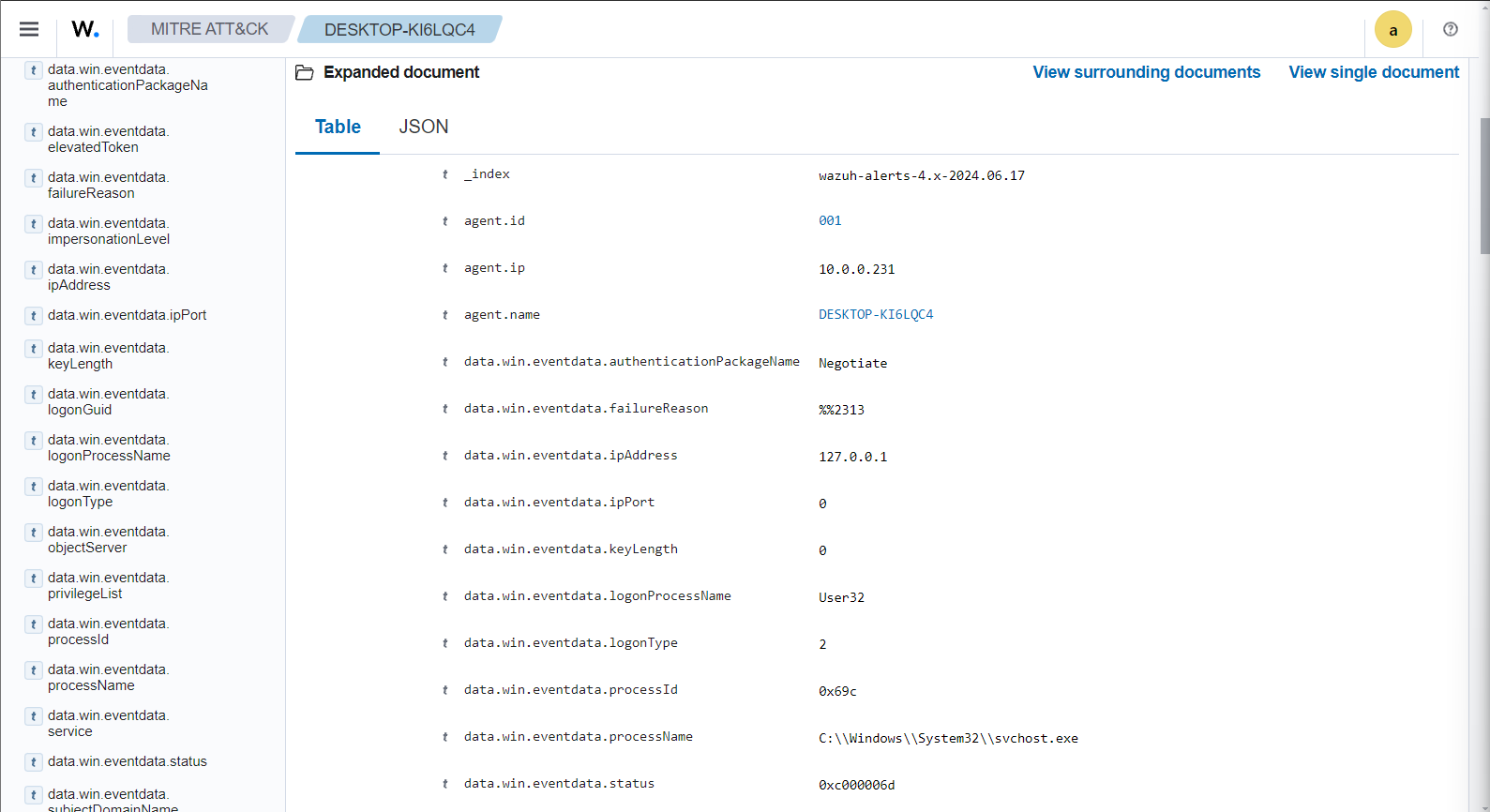The width and height of the screenshot is (1490, 812).
Task: Click type icon beside elevatedToken sidebar field
Action: tap(34, 132)
